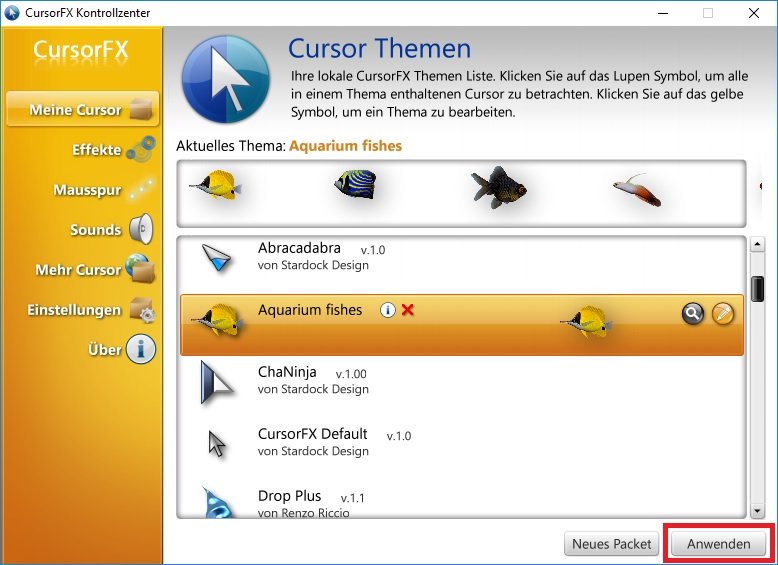Click the Neues Packet button
Viewport: 778px width, 565px height.
pos(611,544)
